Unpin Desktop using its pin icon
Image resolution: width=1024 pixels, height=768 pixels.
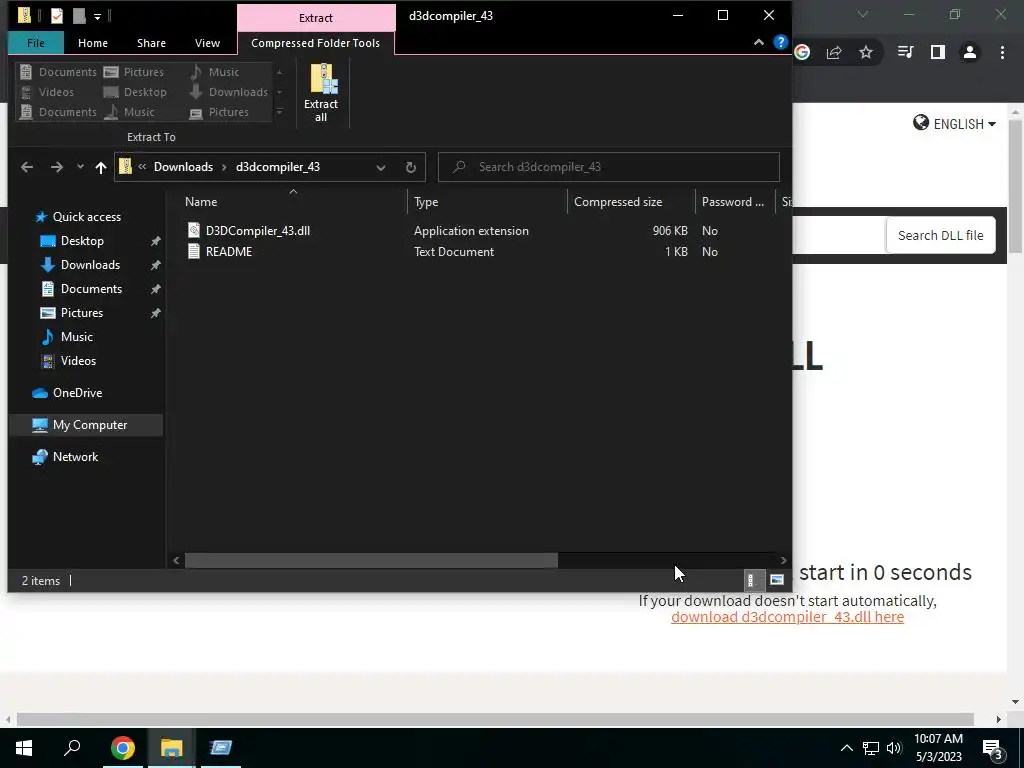pyautogui.click(x=155, y=241)
